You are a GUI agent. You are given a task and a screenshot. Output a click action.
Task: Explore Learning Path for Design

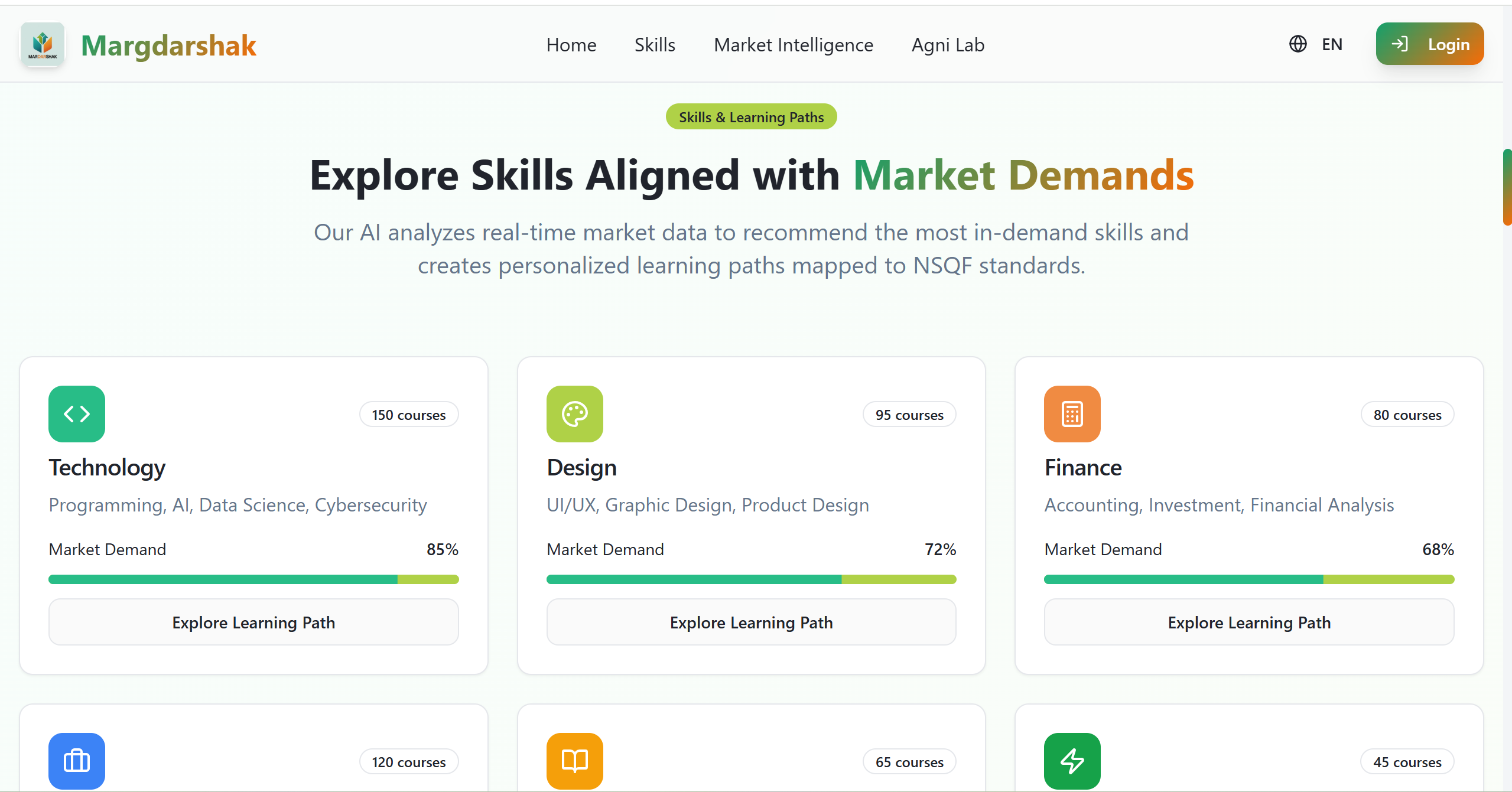[752, 622]
